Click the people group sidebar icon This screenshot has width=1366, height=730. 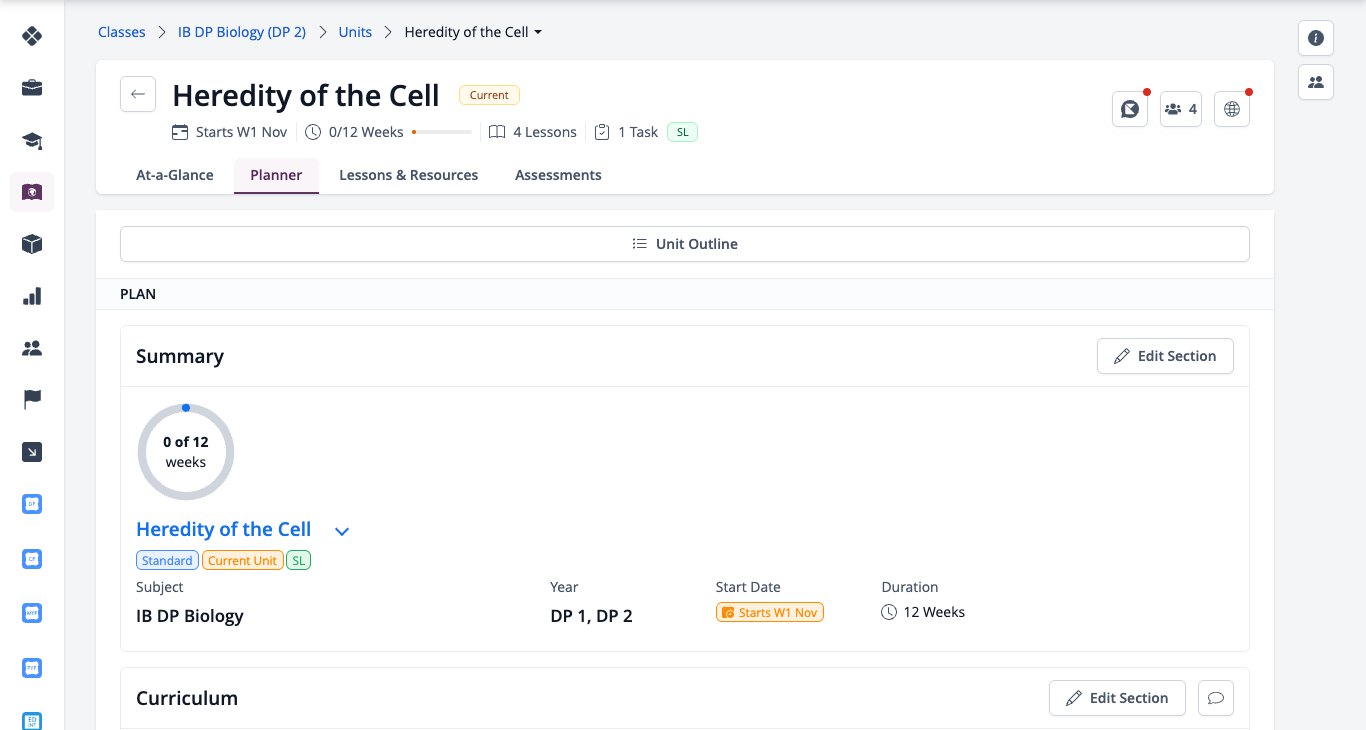tap(32, 348)
